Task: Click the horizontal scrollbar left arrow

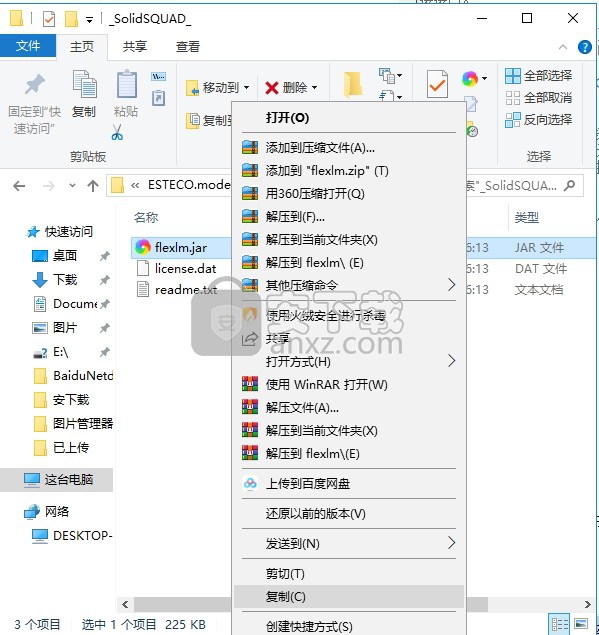Action: (x=125, y=605)
